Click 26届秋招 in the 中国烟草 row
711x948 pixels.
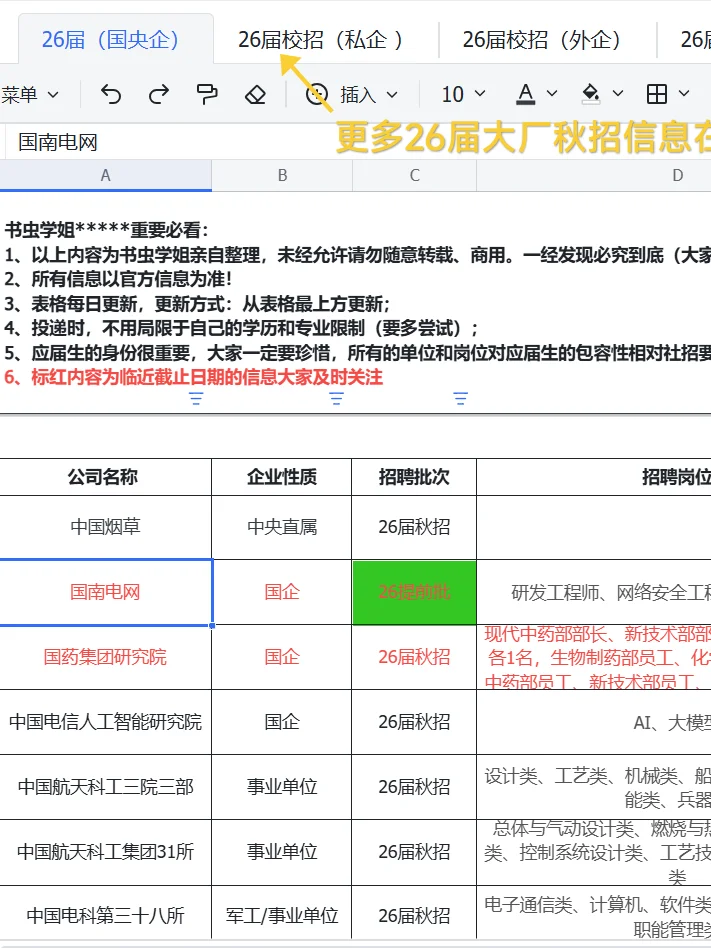point(414,527)
